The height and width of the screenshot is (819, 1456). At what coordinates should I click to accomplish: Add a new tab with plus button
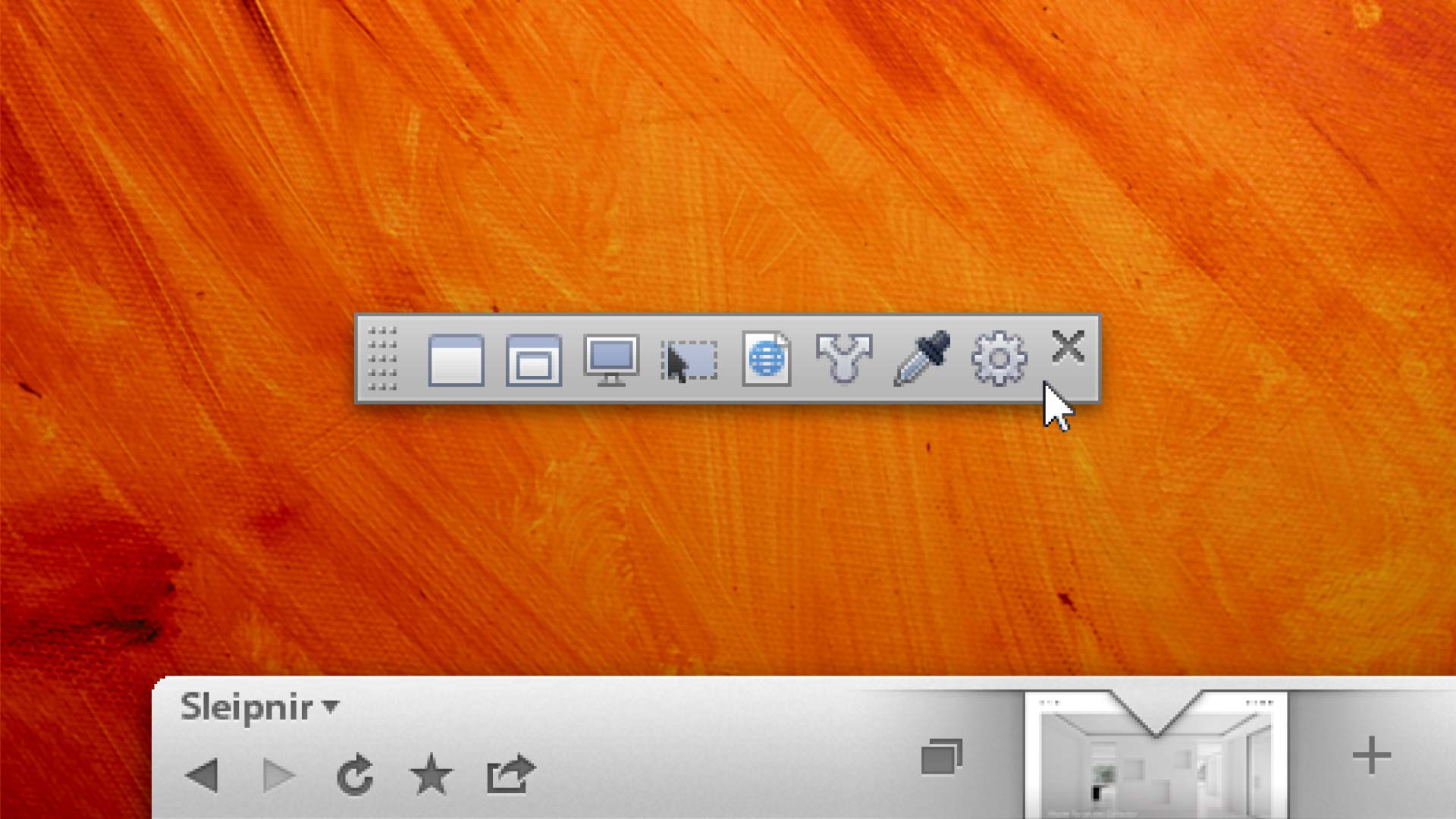tap(1371, 755)
